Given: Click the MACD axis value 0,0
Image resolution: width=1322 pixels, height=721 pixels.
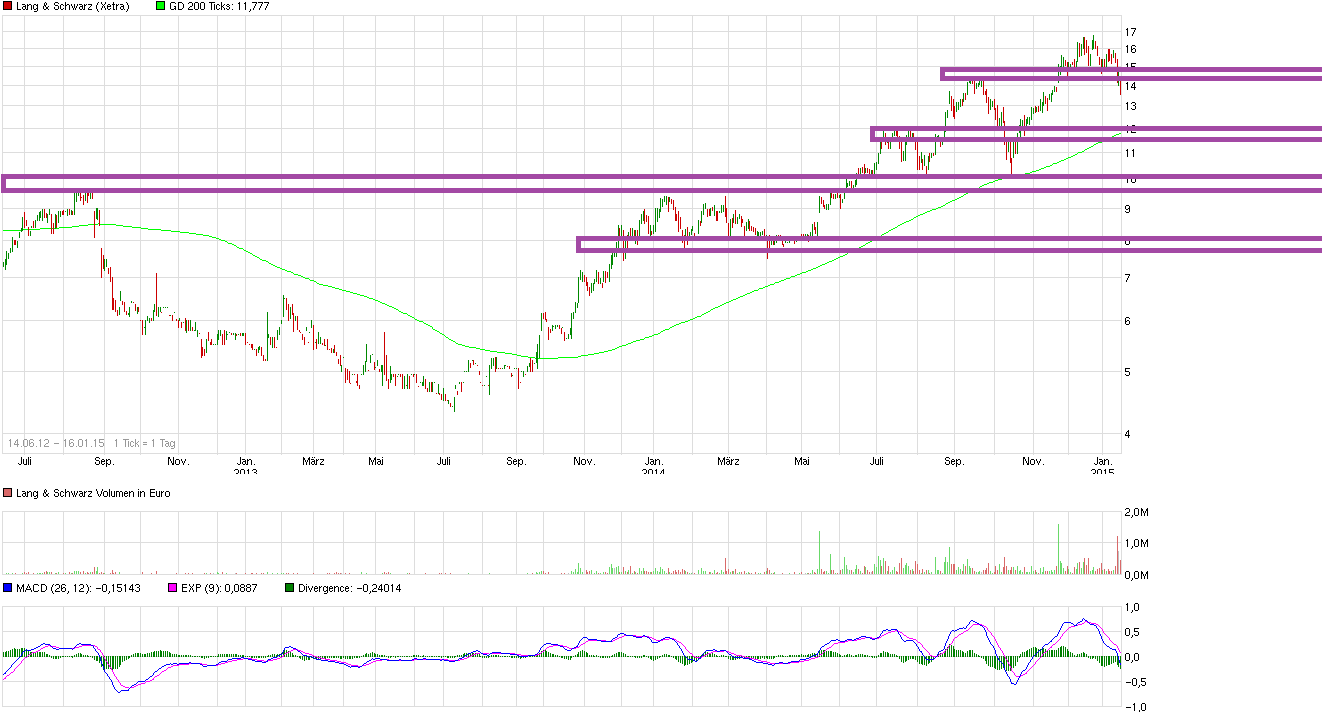Looking at the screenshot, I should click(x=1134, y=658).
